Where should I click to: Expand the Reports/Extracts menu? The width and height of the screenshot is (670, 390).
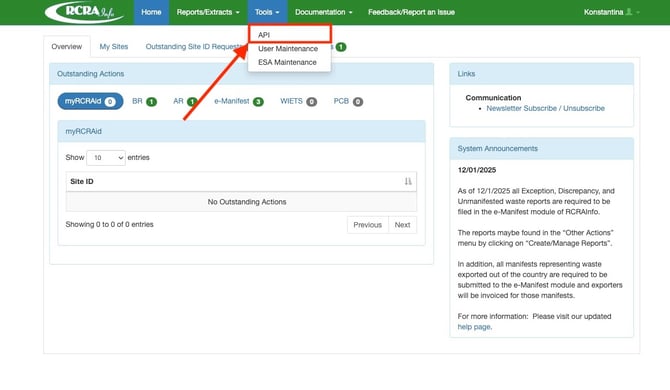(208, 12)
